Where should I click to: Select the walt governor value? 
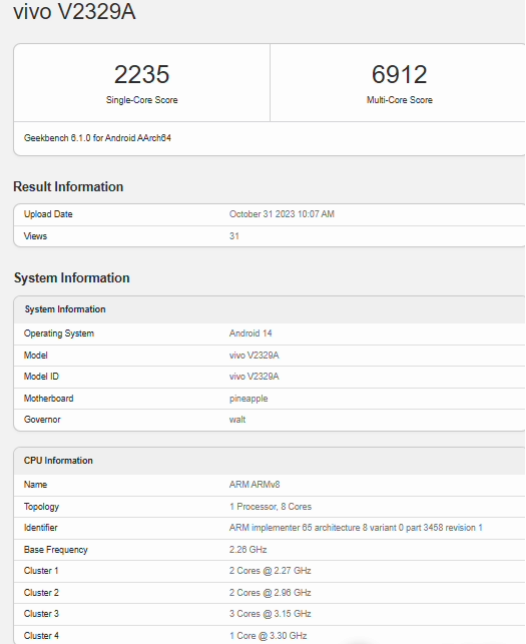(x=237, y=420)
